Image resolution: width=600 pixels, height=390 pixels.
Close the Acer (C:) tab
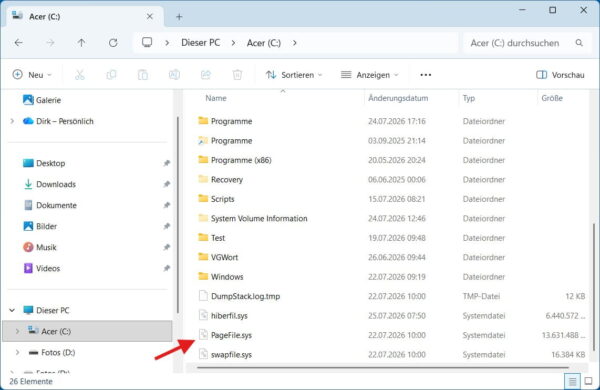click(150, 16)
